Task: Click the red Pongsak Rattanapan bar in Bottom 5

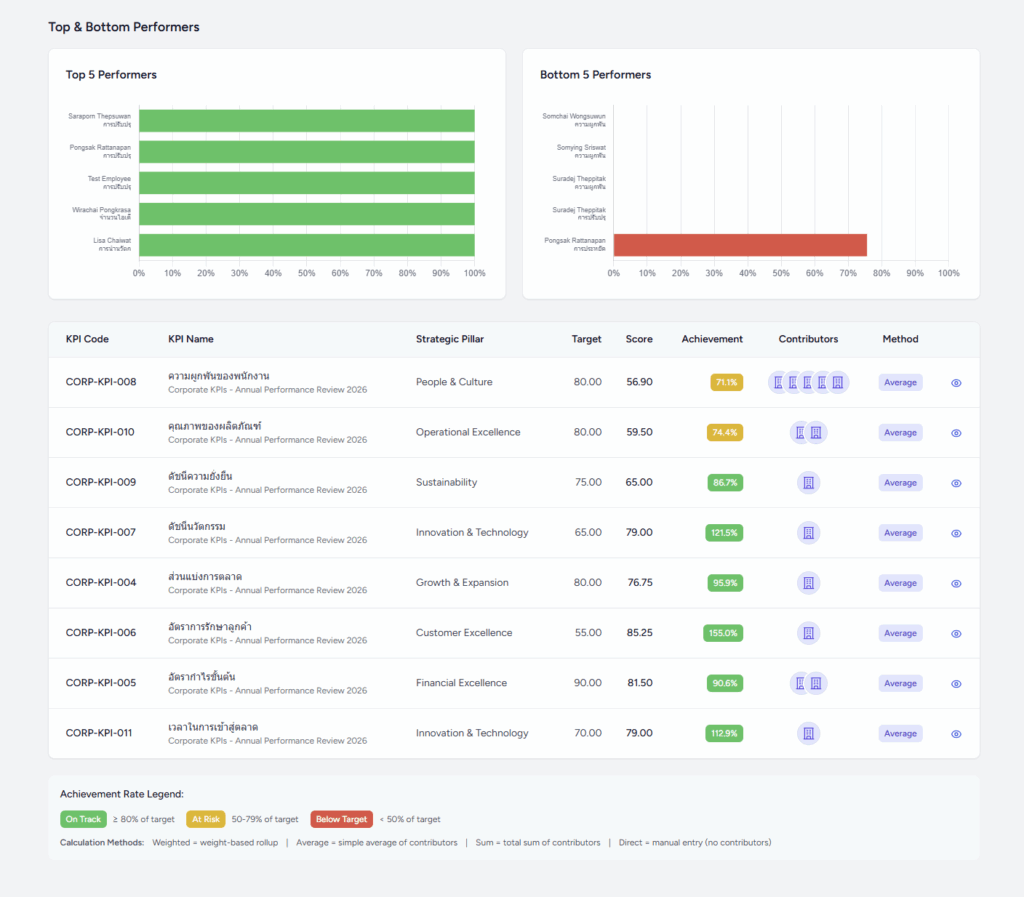Action: coord(740,245)
